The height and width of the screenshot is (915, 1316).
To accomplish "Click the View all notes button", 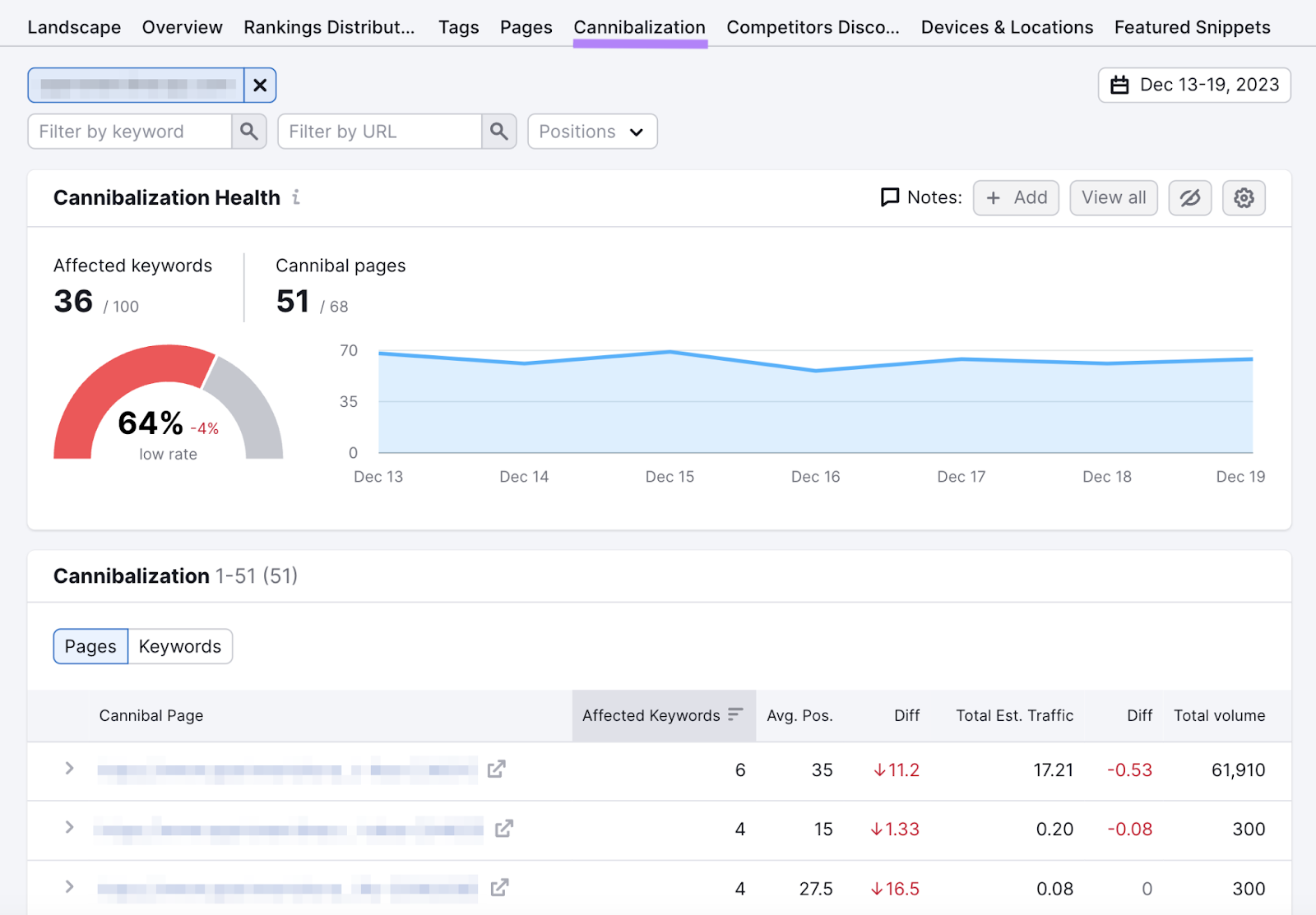I will pos(1113,197).
